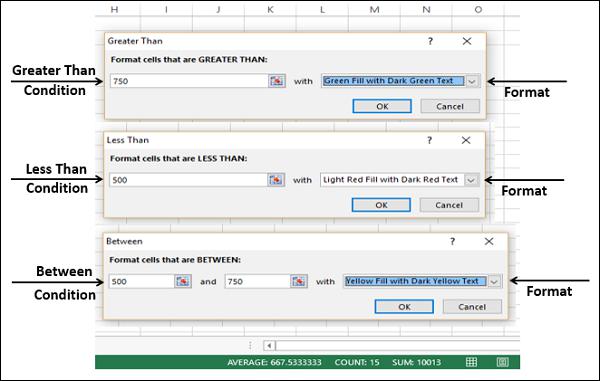
Task: Expand Yellow Fill with Dark Yellow Text dropdown
Action: point(494,282)
